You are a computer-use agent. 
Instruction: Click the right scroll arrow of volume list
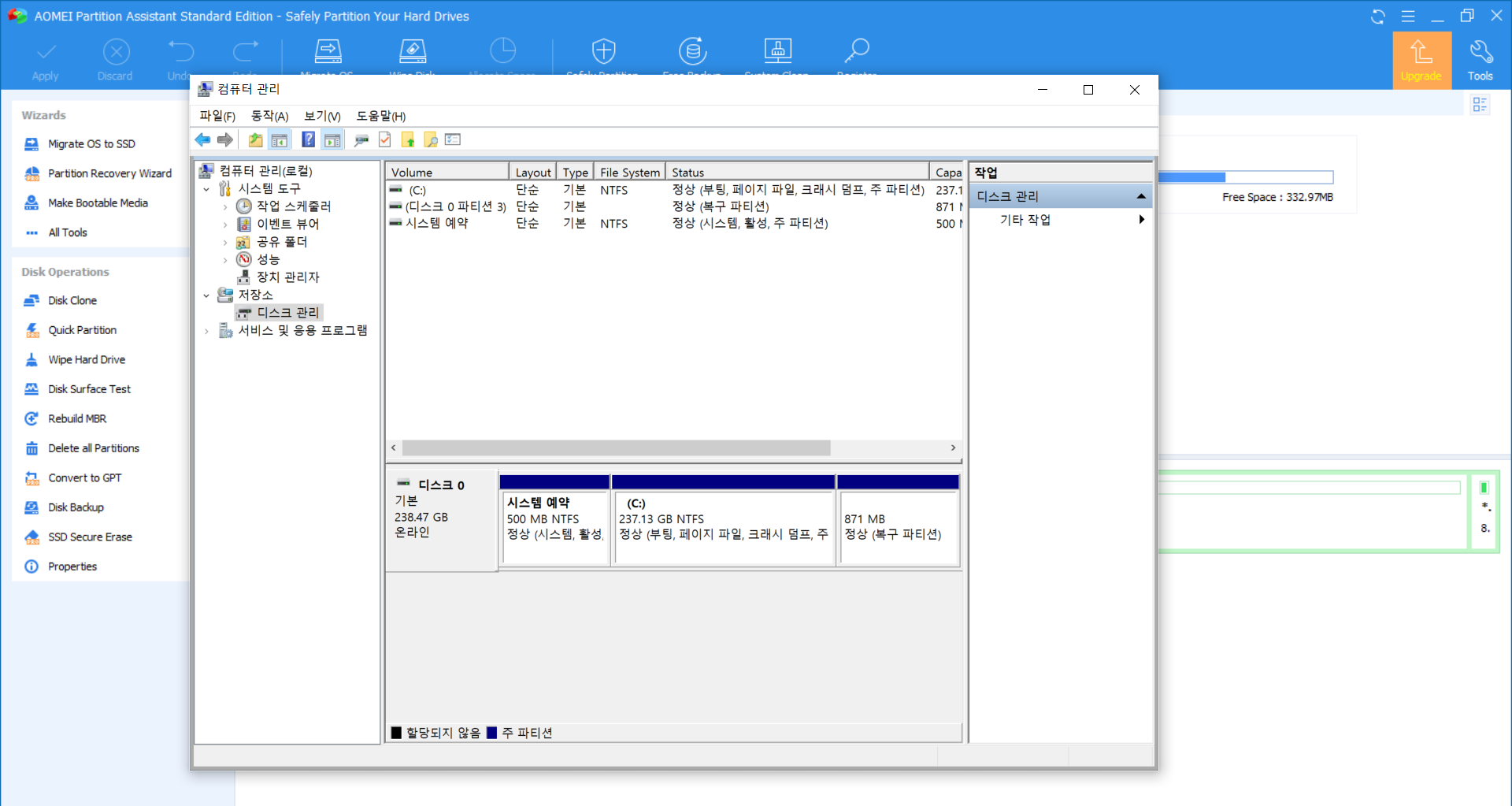[x=953, y=448]
